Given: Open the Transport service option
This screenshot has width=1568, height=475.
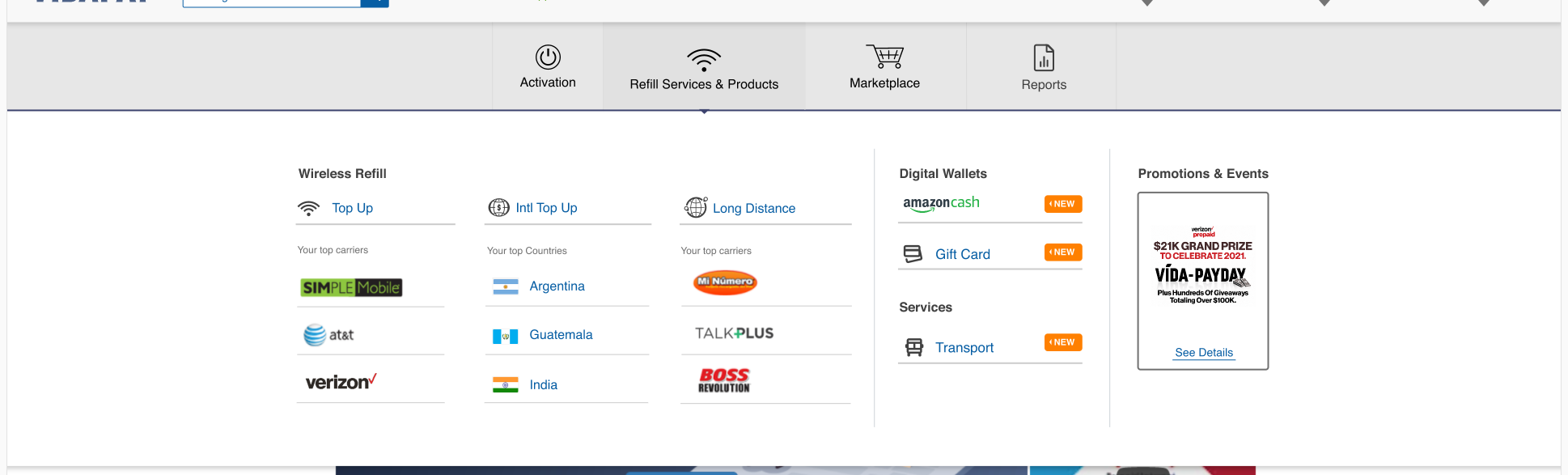Looking at the screenshot, I should (964, 348).
